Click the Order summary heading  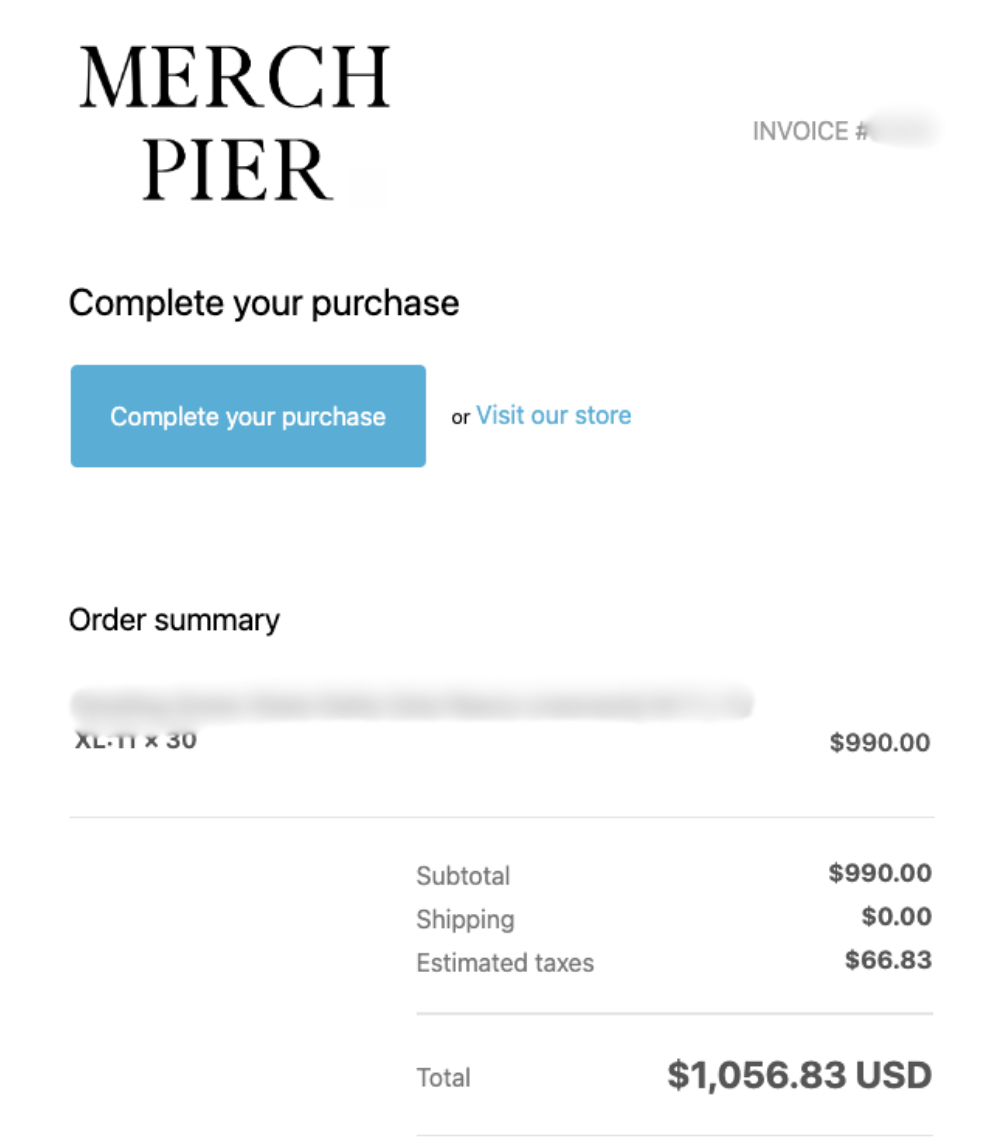pyautogui.click(x=174, y=620)
